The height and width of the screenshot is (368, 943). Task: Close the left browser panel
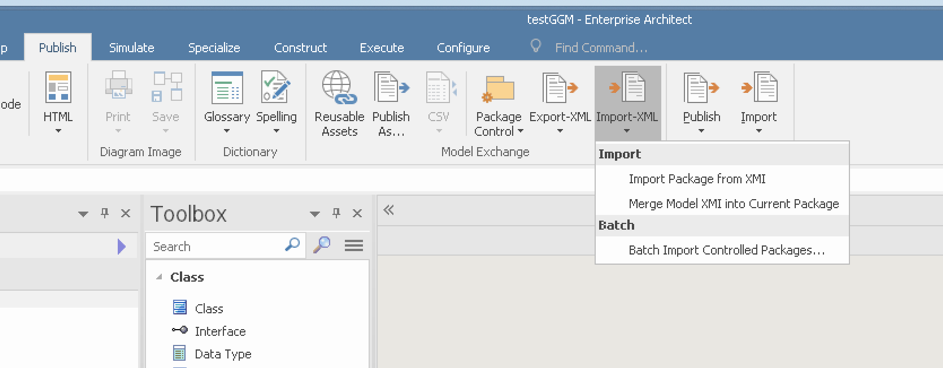coord(126,213)
